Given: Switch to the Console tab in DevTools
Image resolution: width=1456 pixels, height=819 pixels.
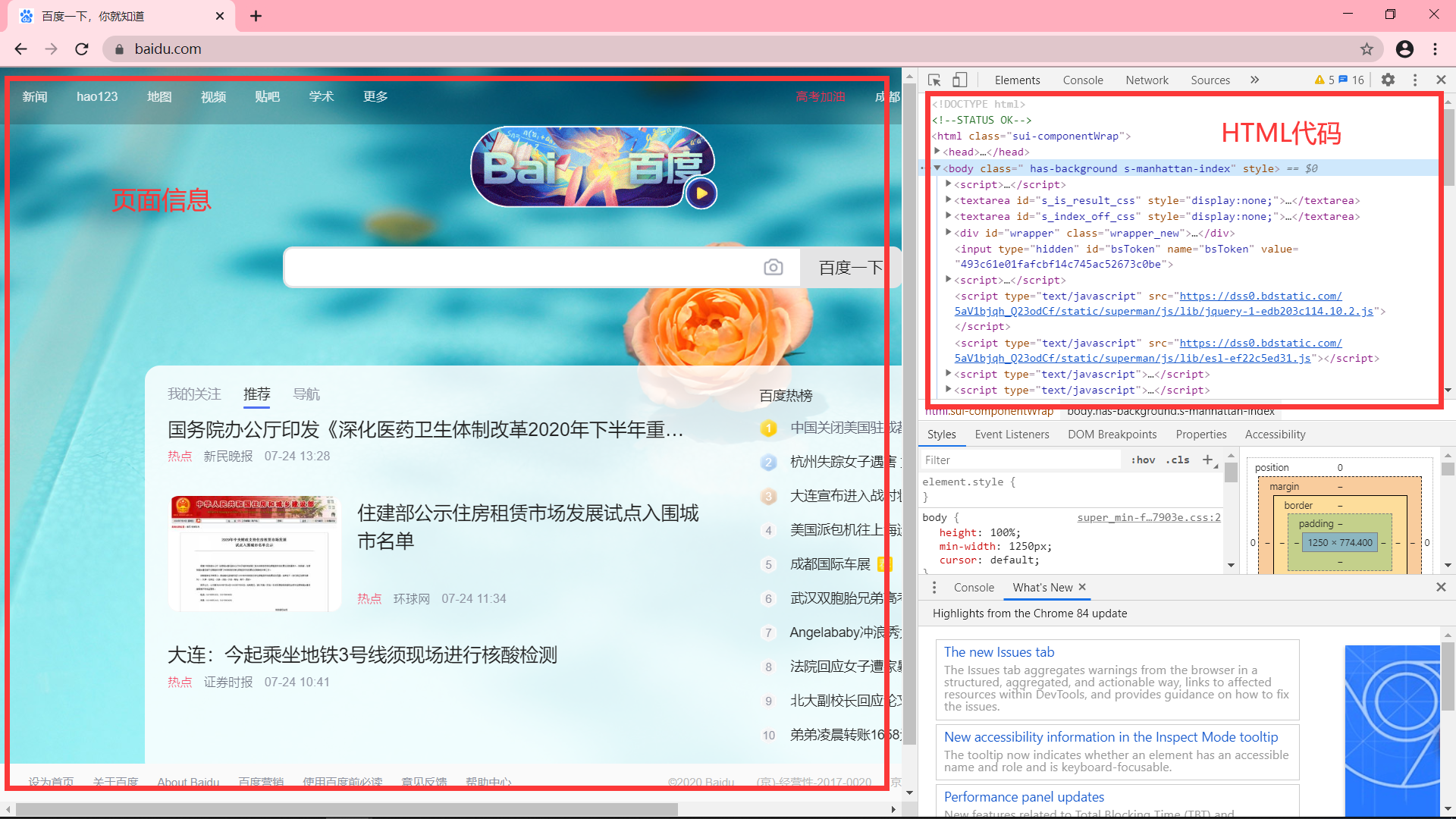Looking at the screenshot, I should [1083, 80].
